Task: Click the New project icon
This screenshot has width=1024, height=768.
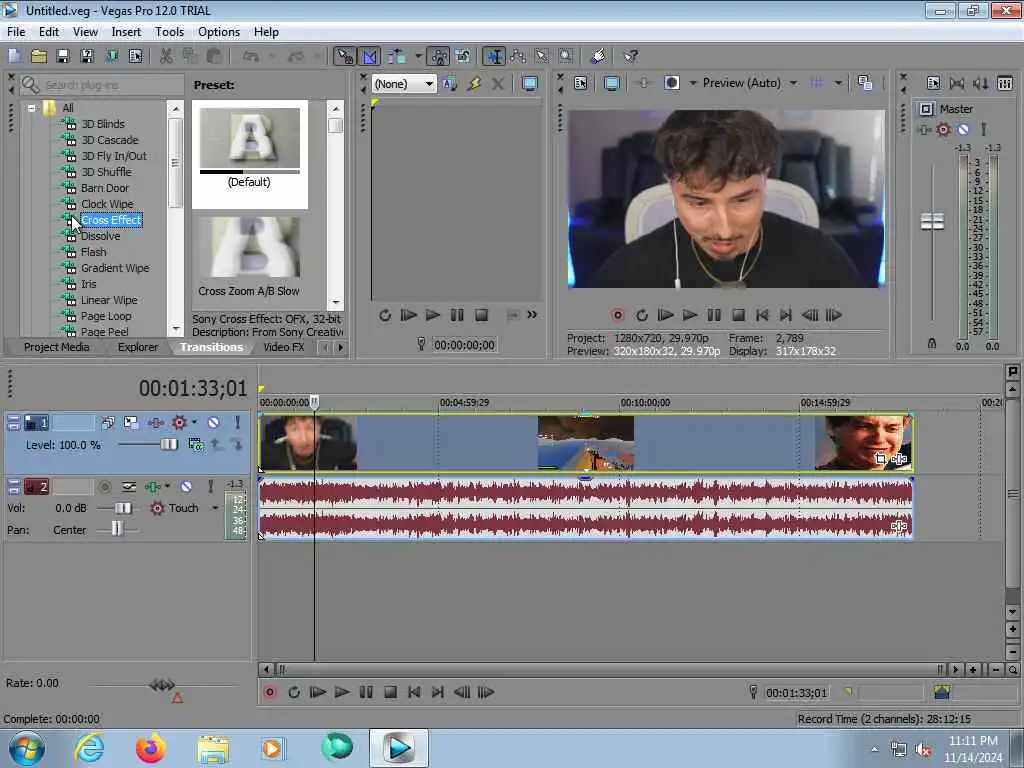Action: click(14, 56)
